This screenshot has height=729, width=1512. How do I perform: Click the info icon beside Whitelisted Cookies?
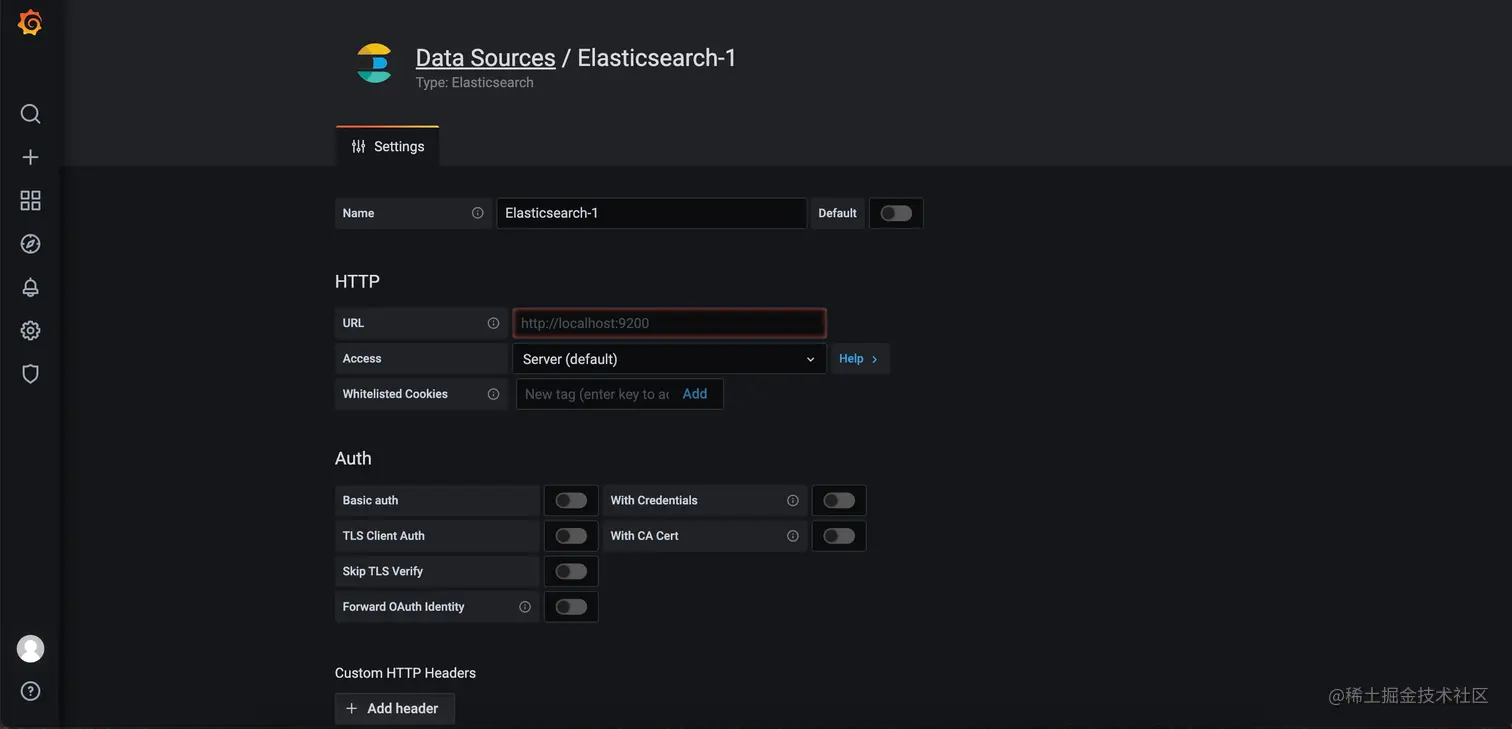coord(493,394)
